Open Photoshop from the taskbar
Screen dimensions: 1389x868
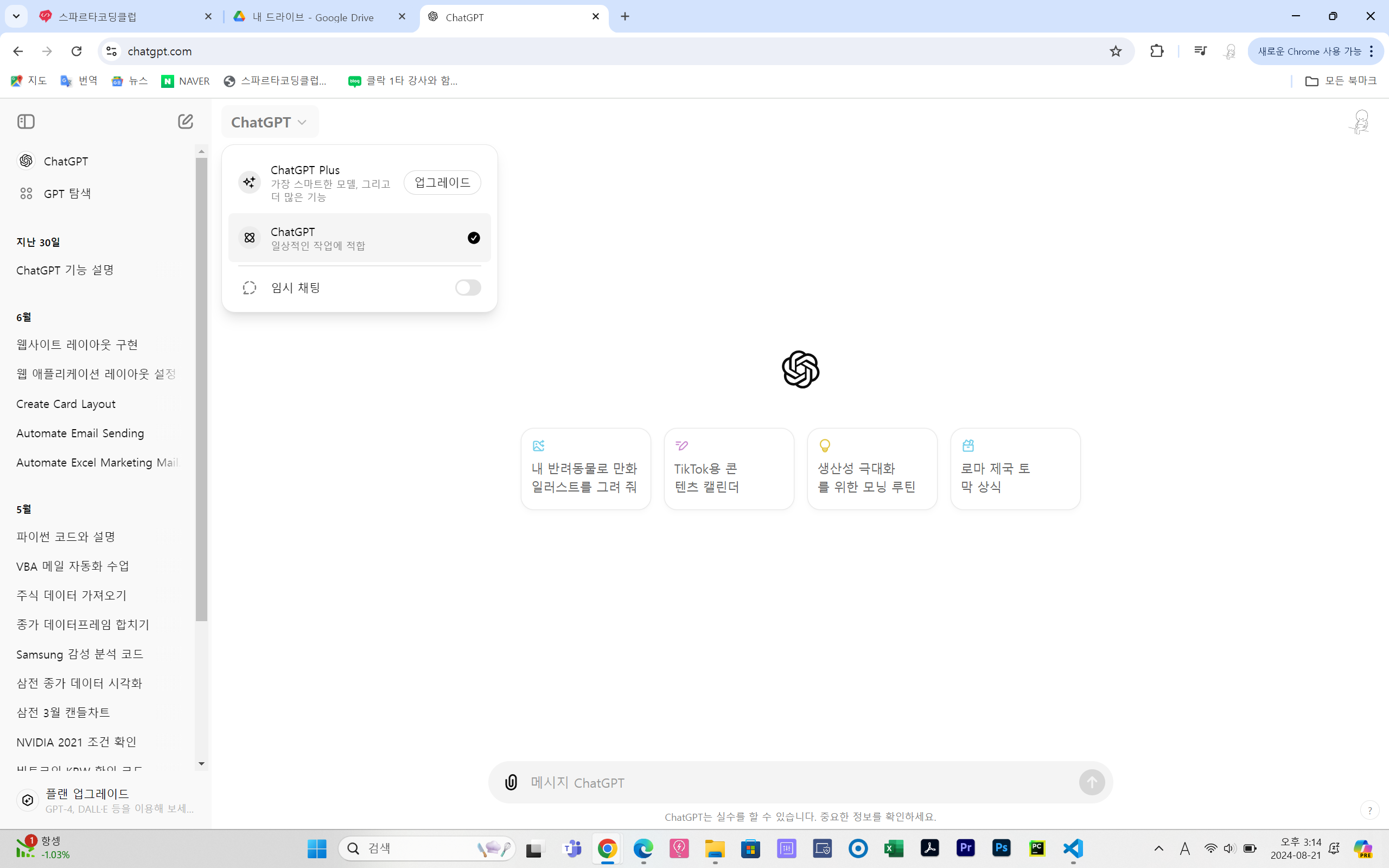tap(1002, 848)
